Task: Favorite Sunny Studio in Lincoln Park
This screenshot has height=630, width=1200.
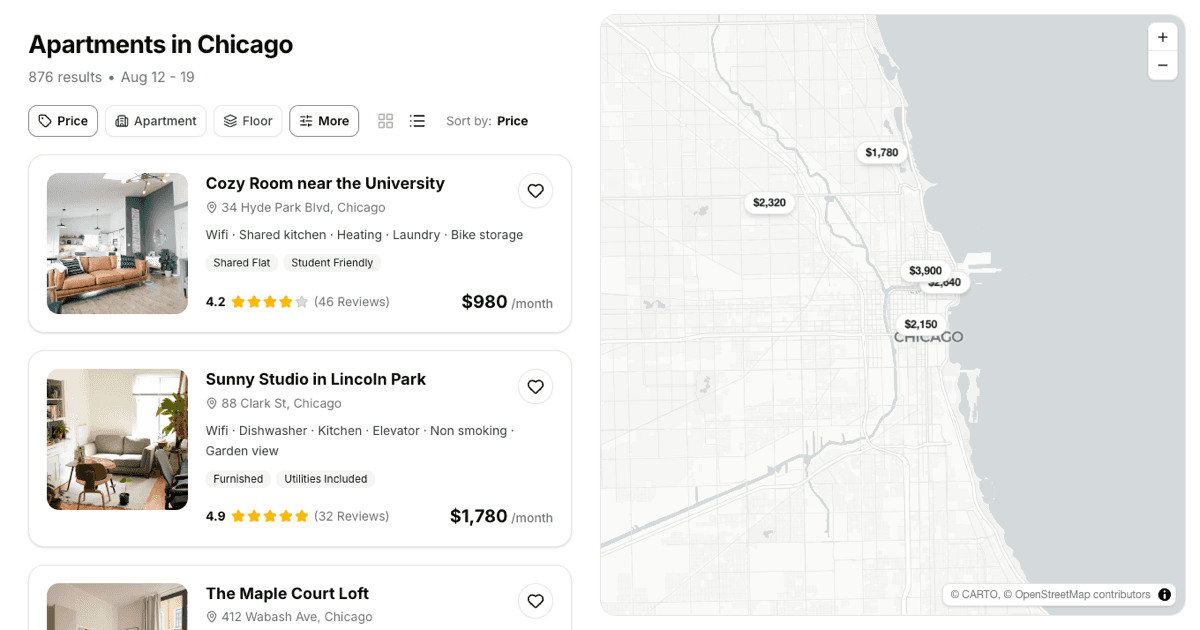Action: click(x=536, y=386)
